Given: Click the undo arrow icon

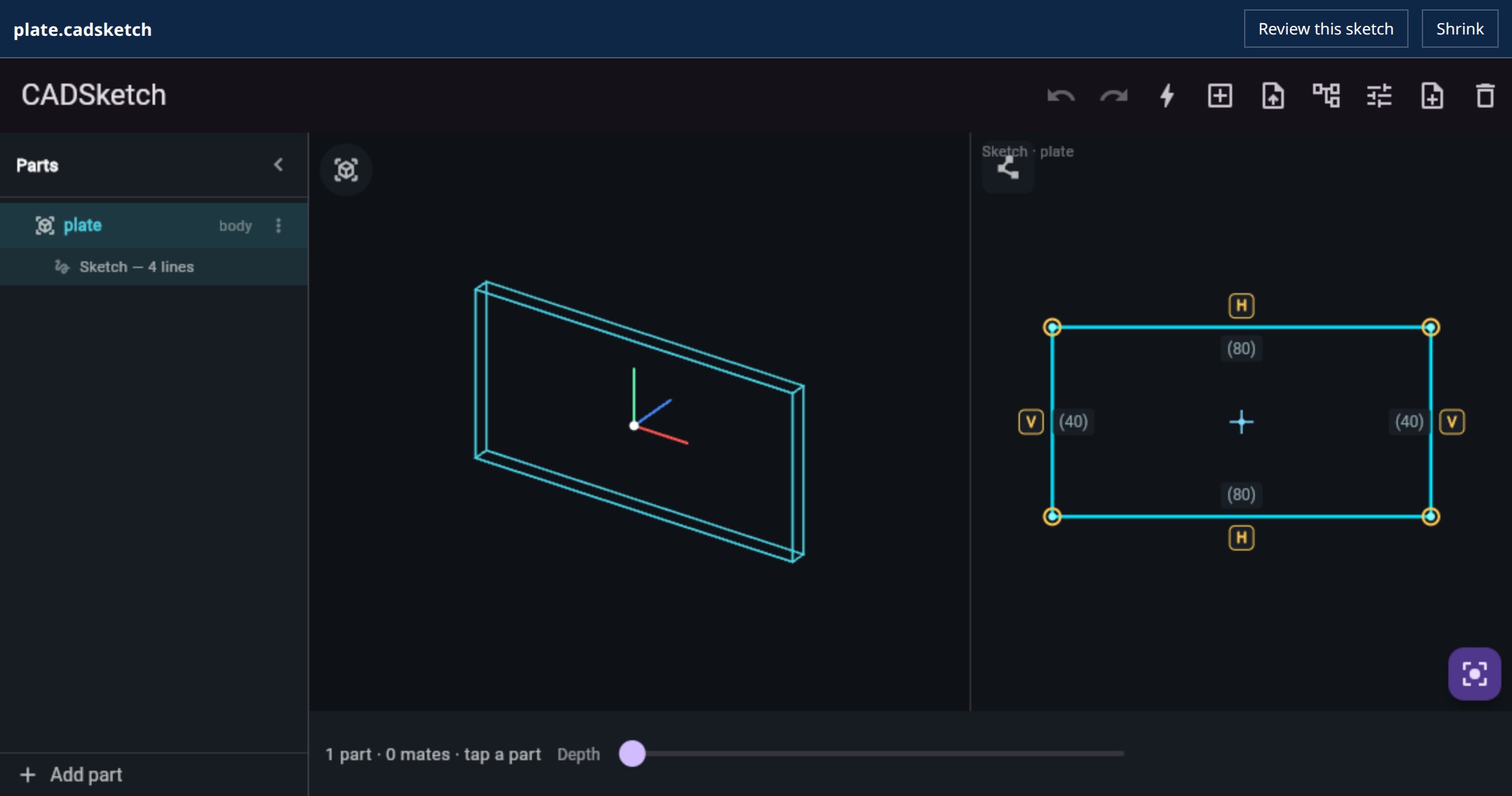Looking at the screenshot, I should point(1060,96).
